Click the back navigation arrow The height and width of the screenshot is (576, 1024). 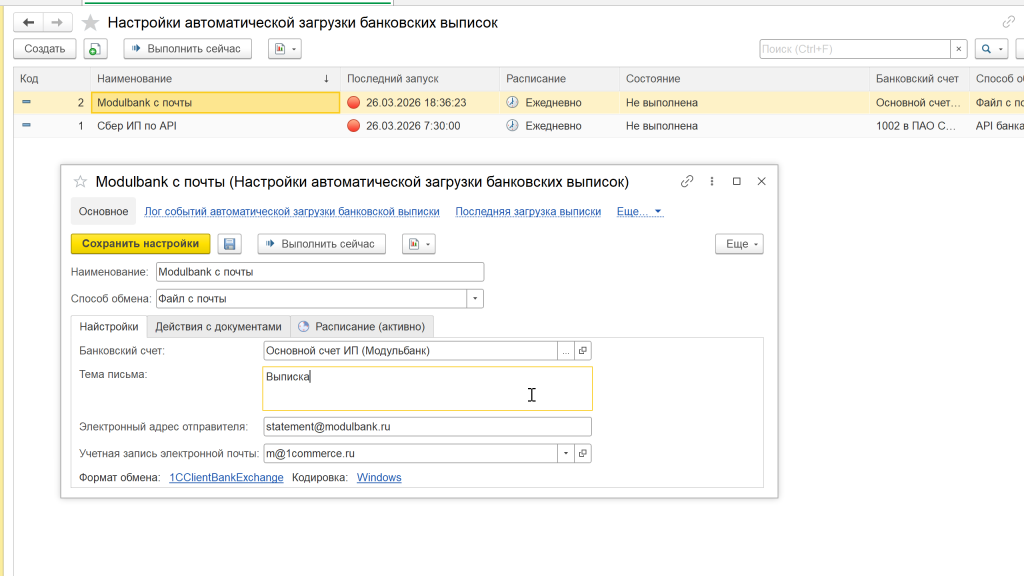pos(28,22)
